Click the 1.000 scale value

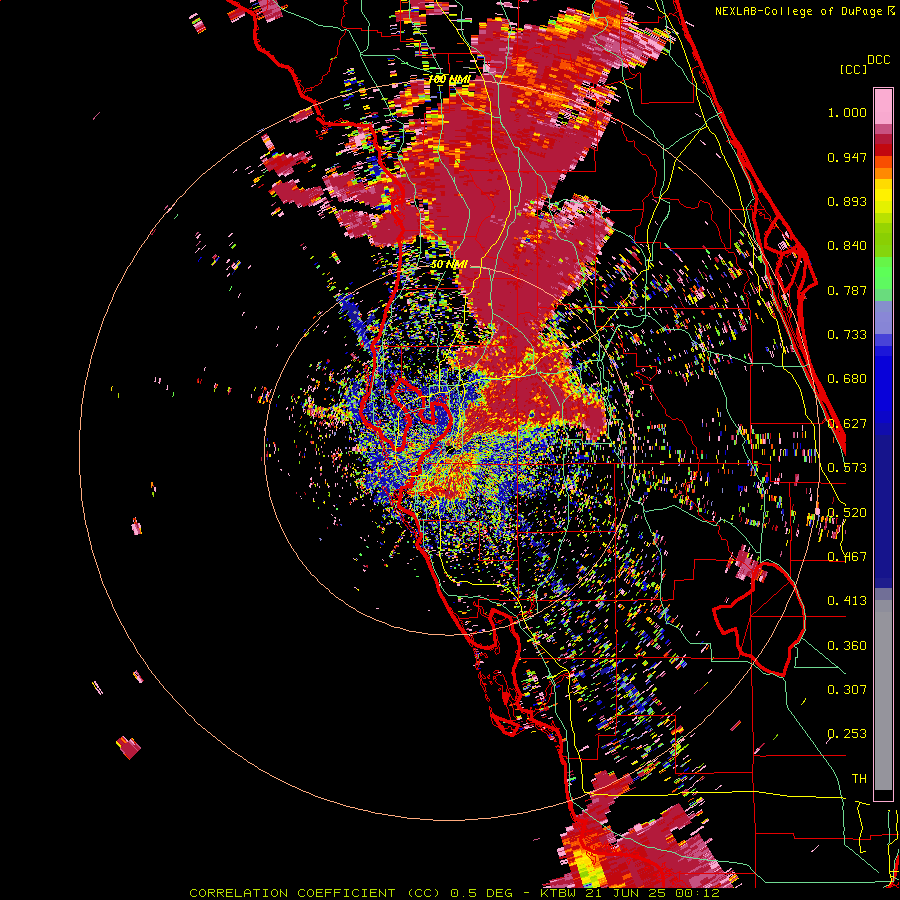847,112
